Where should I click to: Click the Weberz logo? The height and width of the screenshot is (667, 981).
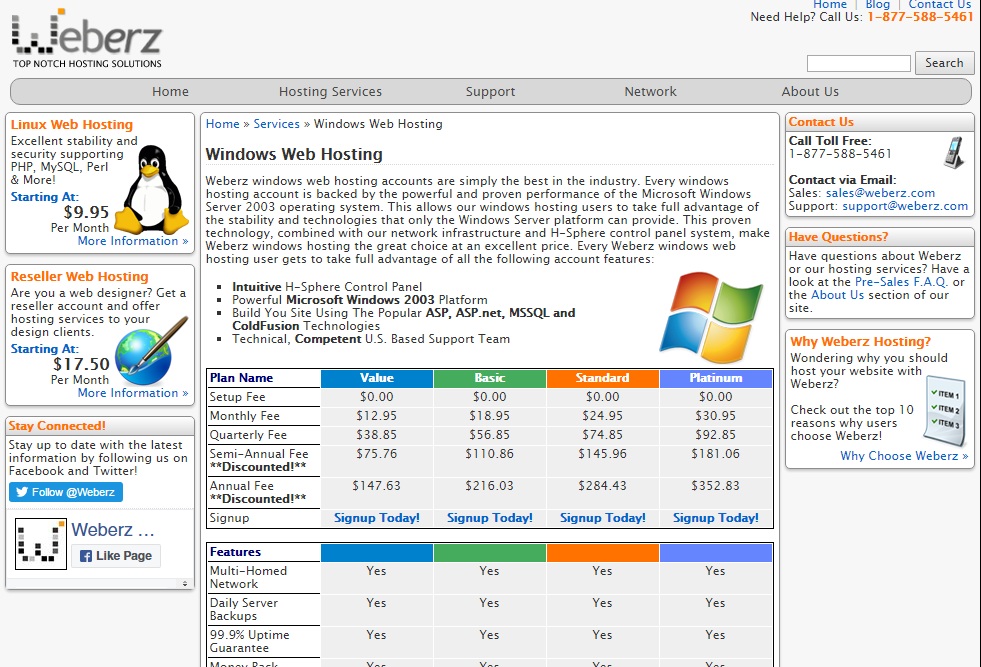(x=87, y=39)
